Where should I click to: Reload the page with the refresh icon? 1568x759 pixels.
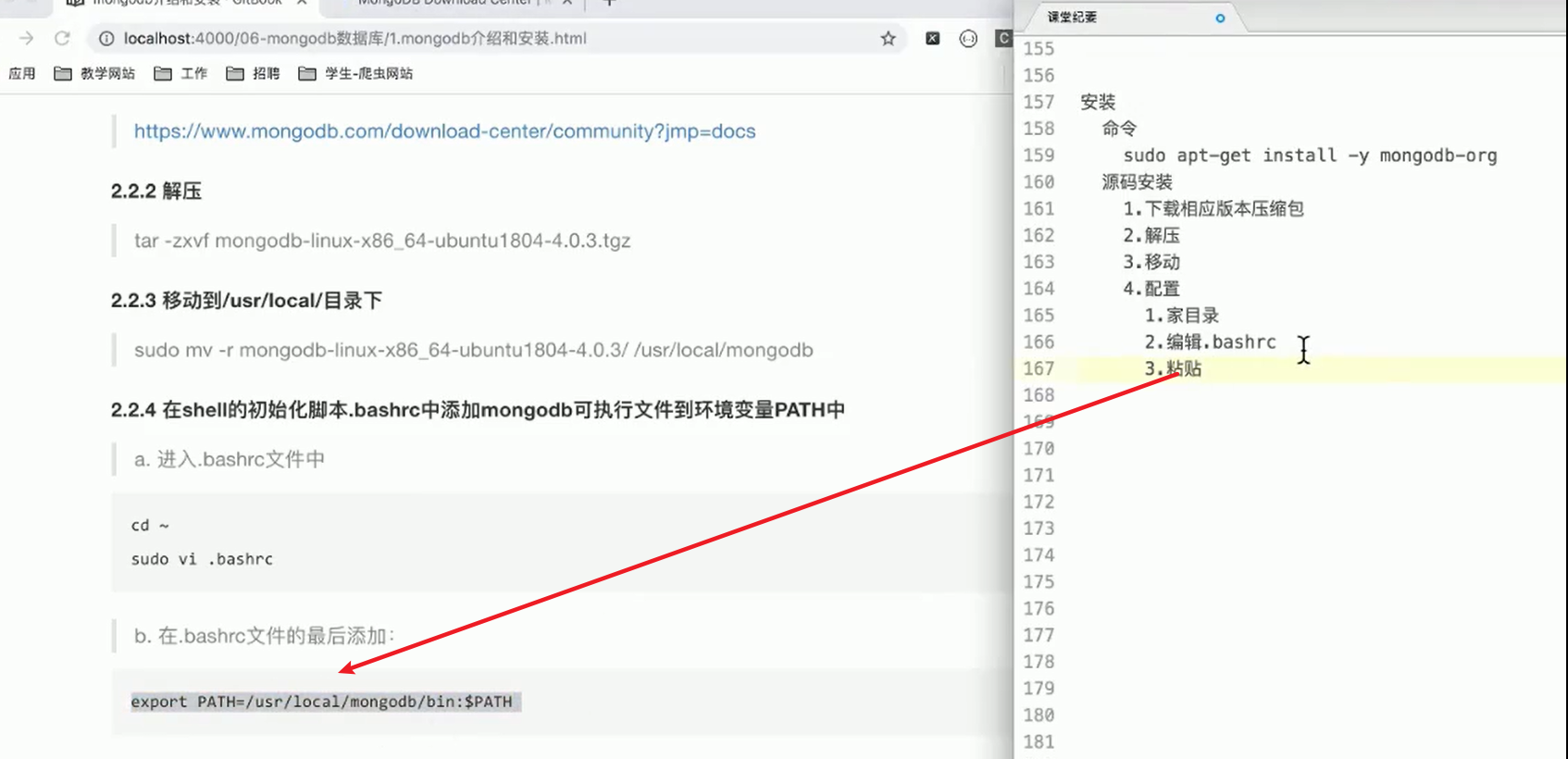(62, 38)
